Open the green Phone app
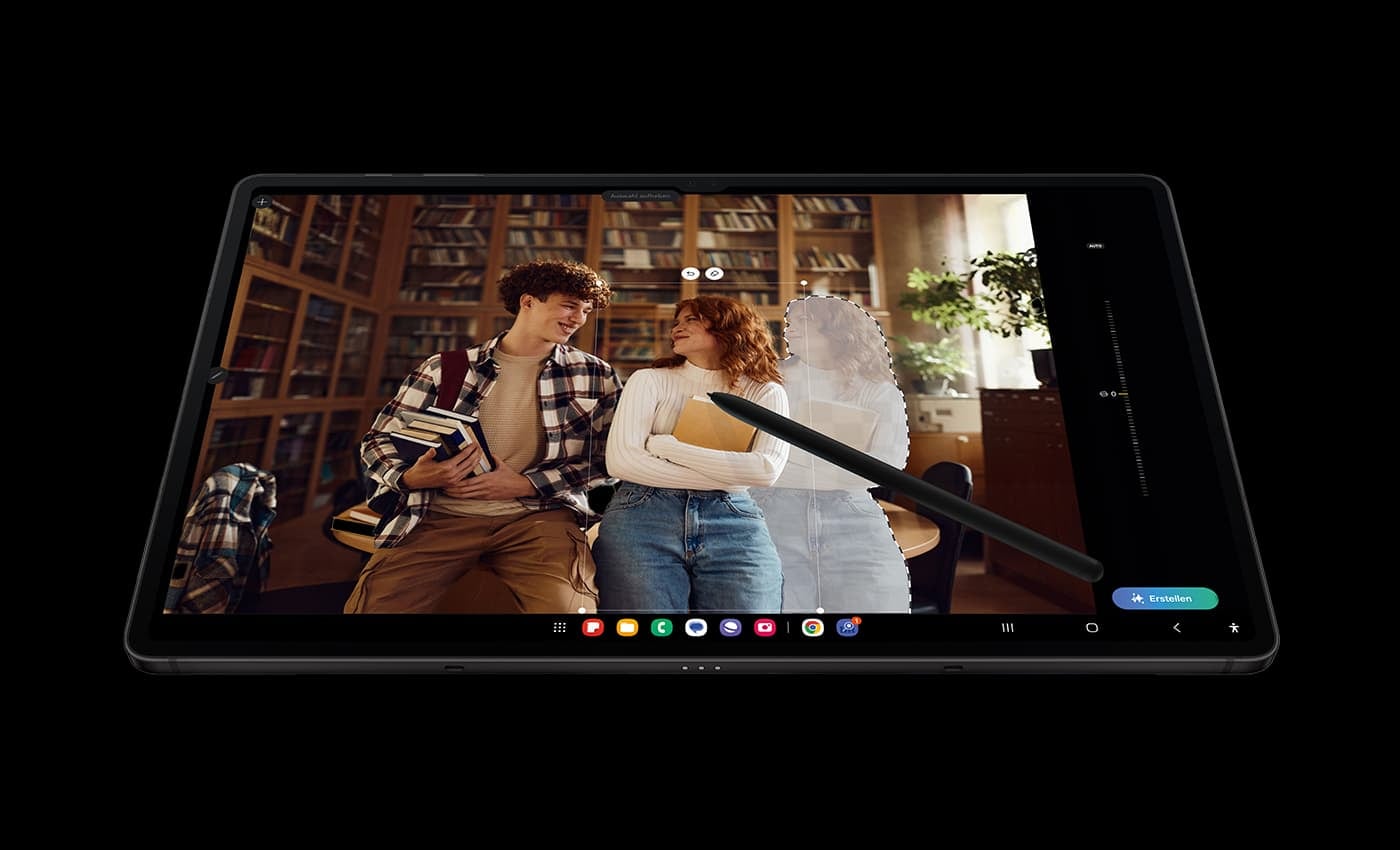The image size is (1400, 850). click(x=661, y=628)
